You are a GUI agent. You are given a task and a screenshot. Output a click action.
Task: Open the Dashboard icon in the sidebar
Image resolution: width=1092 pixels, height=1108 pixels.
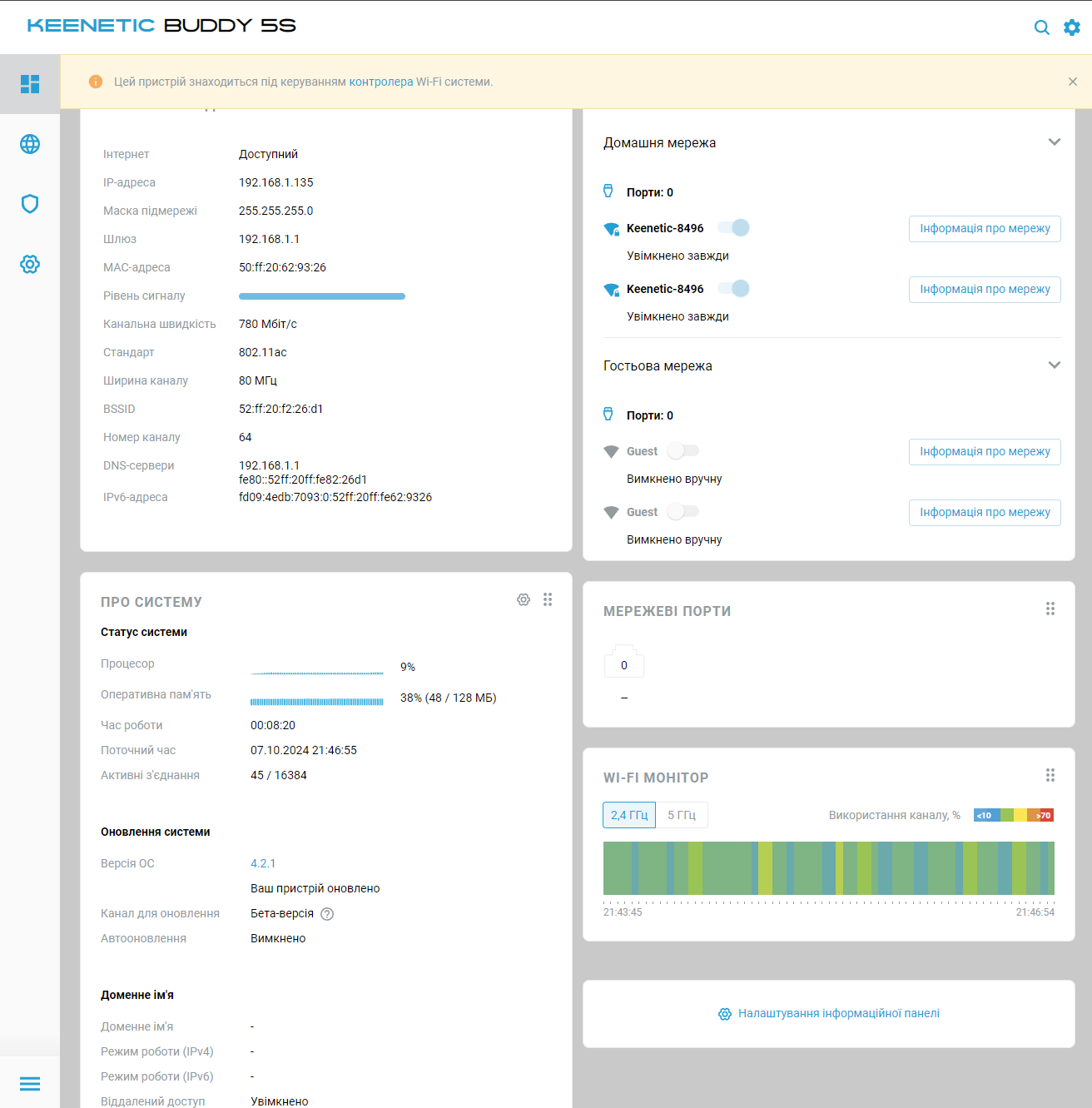30,83
